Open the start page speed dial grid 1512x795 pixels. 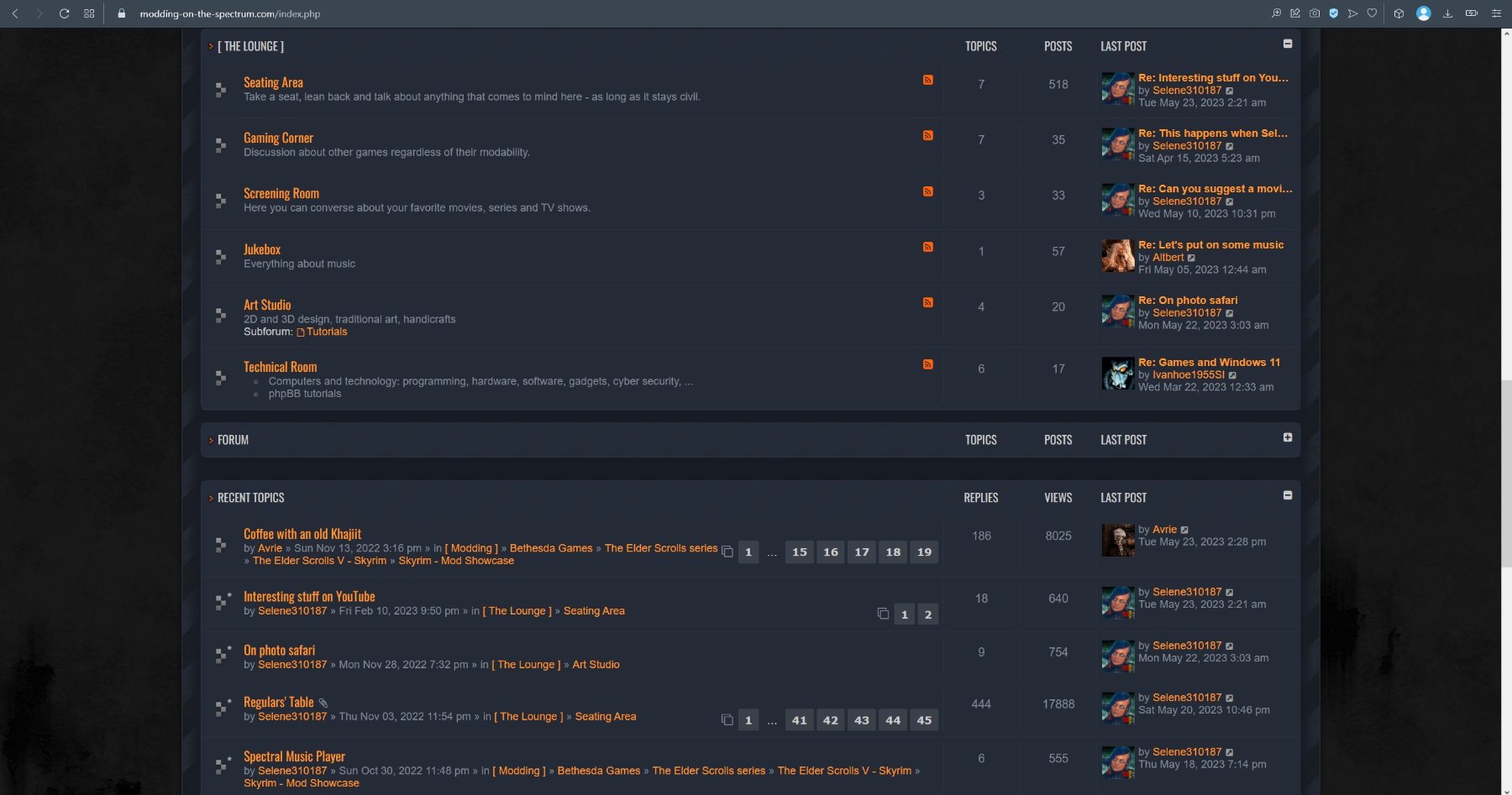89,13
